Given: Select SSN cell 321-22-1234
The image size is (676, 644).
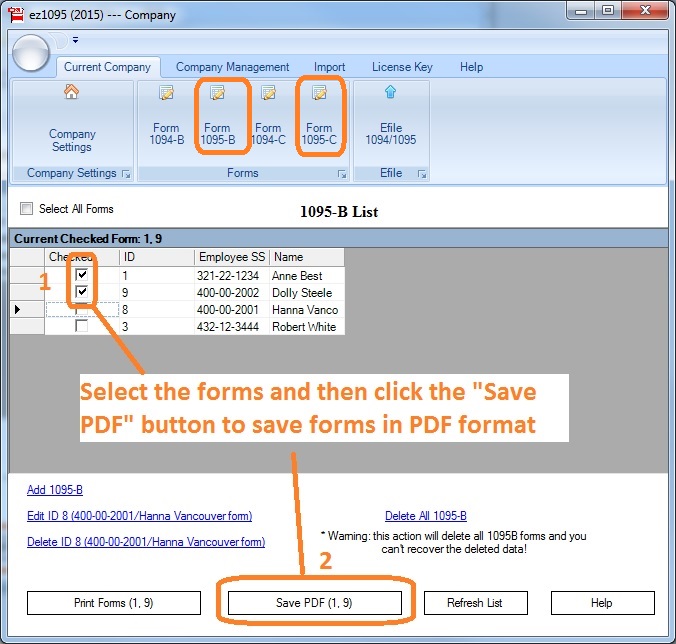Looking at the screenshot, I should pos(232,275).
